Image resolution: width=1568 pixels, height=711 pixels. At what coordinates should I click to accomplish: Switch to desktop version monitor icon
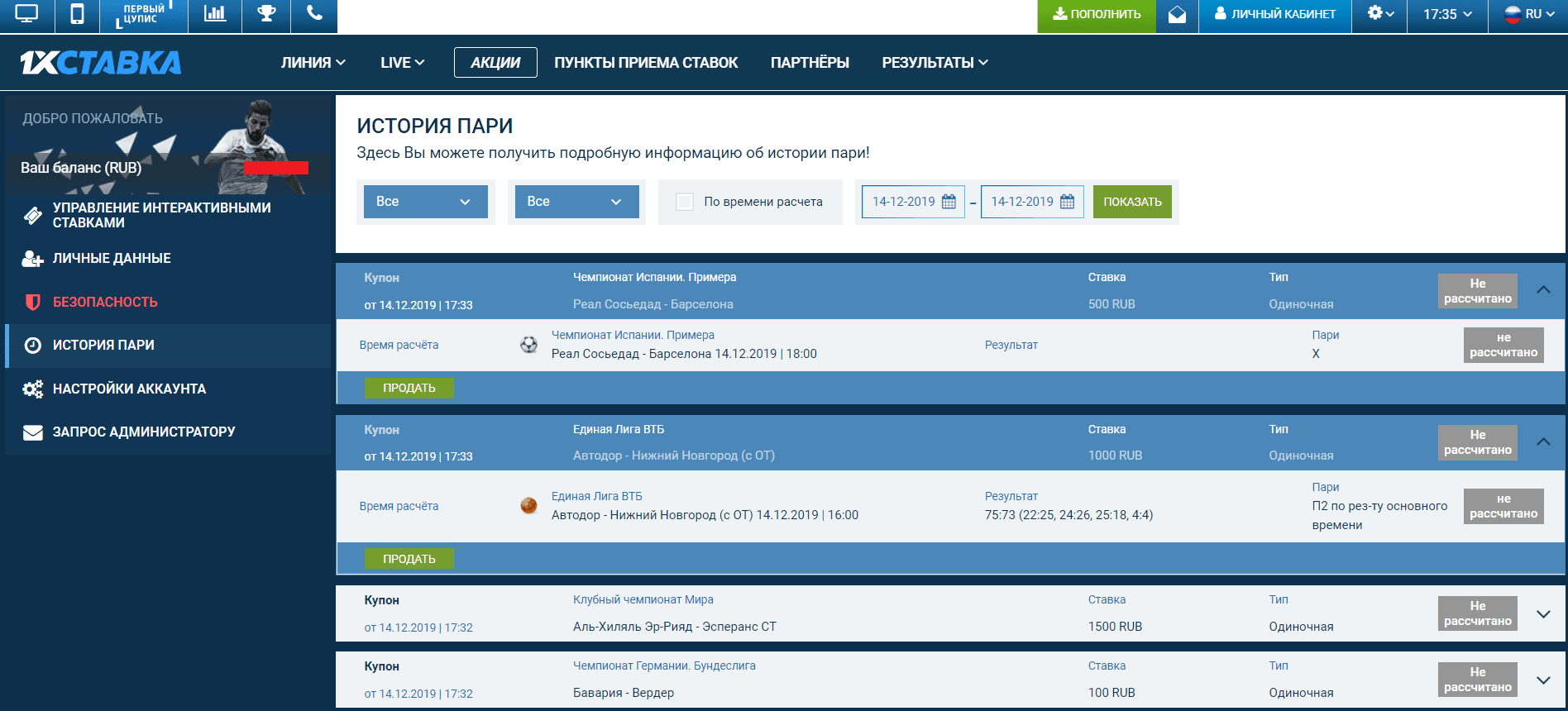[26, 14]
